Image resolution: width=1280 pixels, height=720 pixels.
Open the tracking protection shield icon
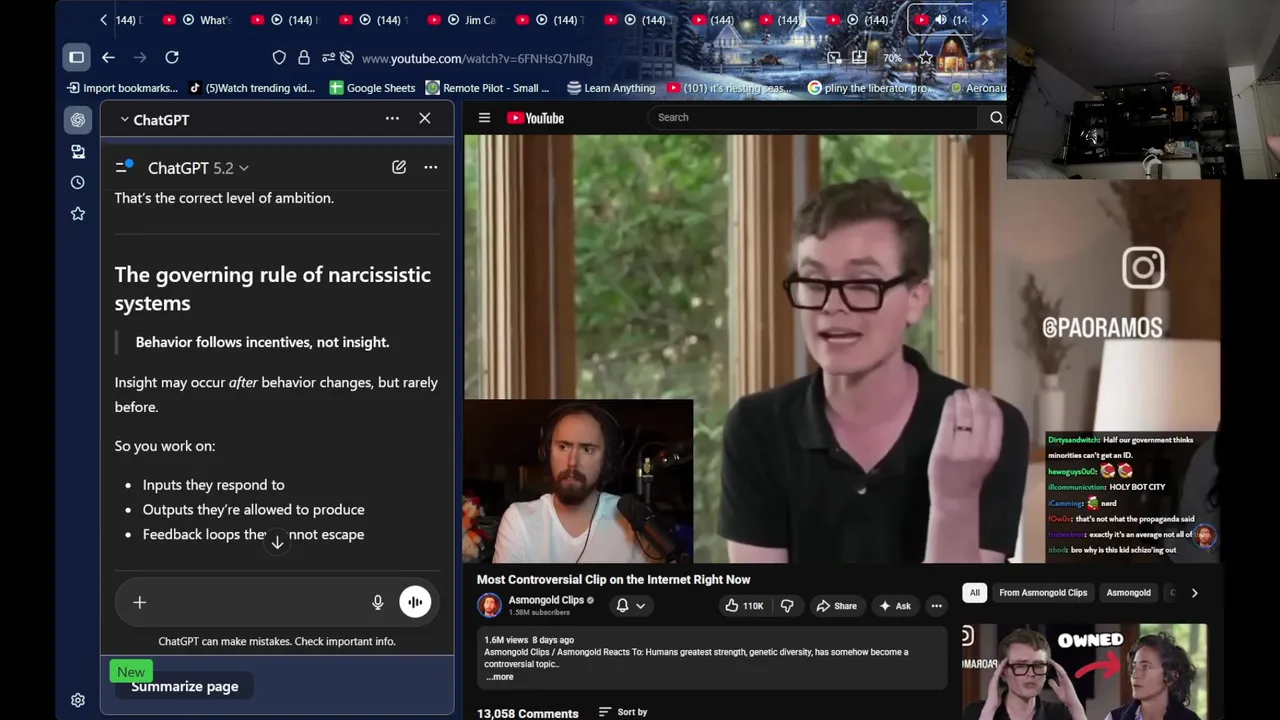pyautogui.click(x=279, y=58)
